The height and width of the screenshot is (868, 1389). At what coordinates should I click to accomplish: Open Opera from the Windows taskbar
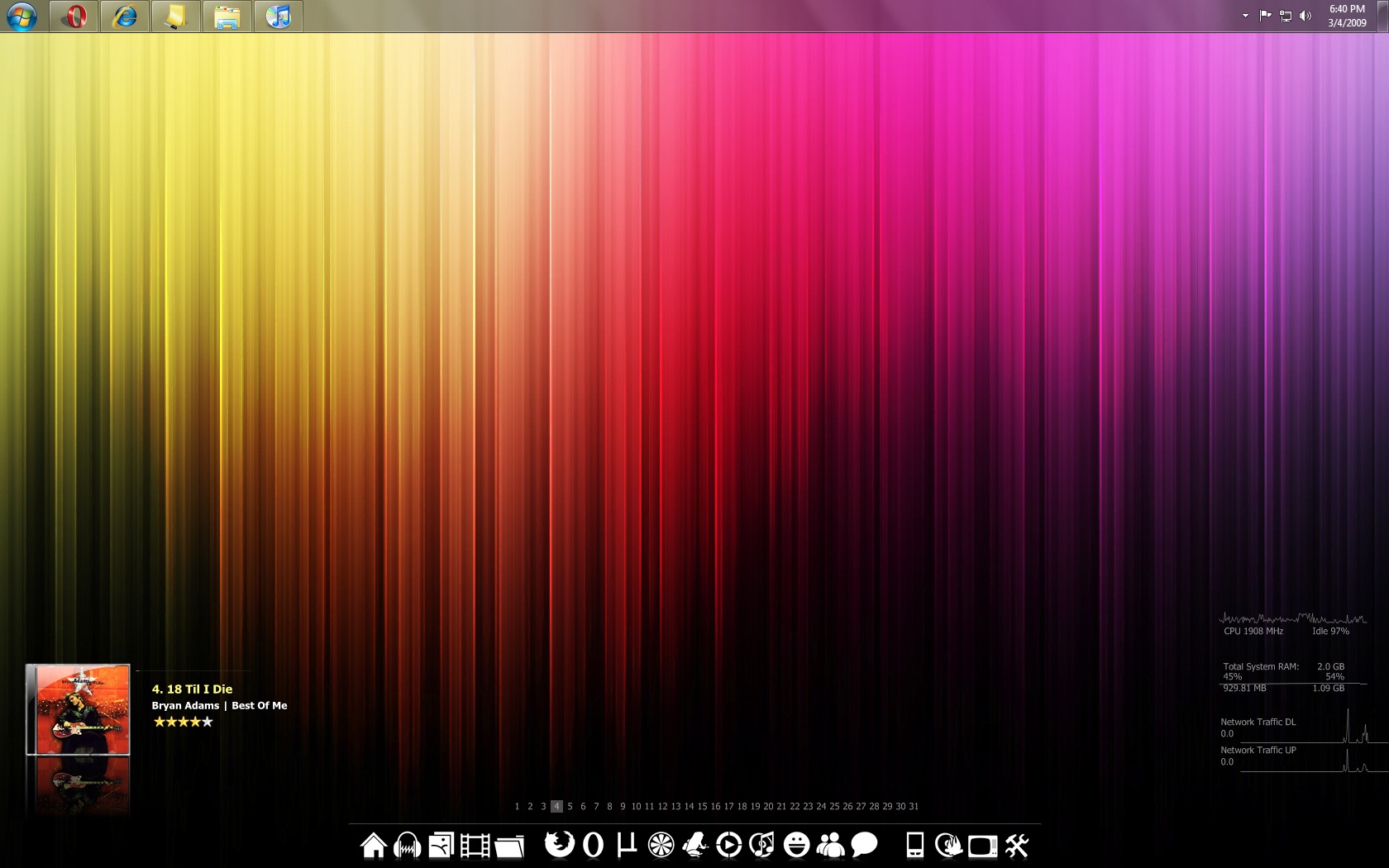point(74,17)
